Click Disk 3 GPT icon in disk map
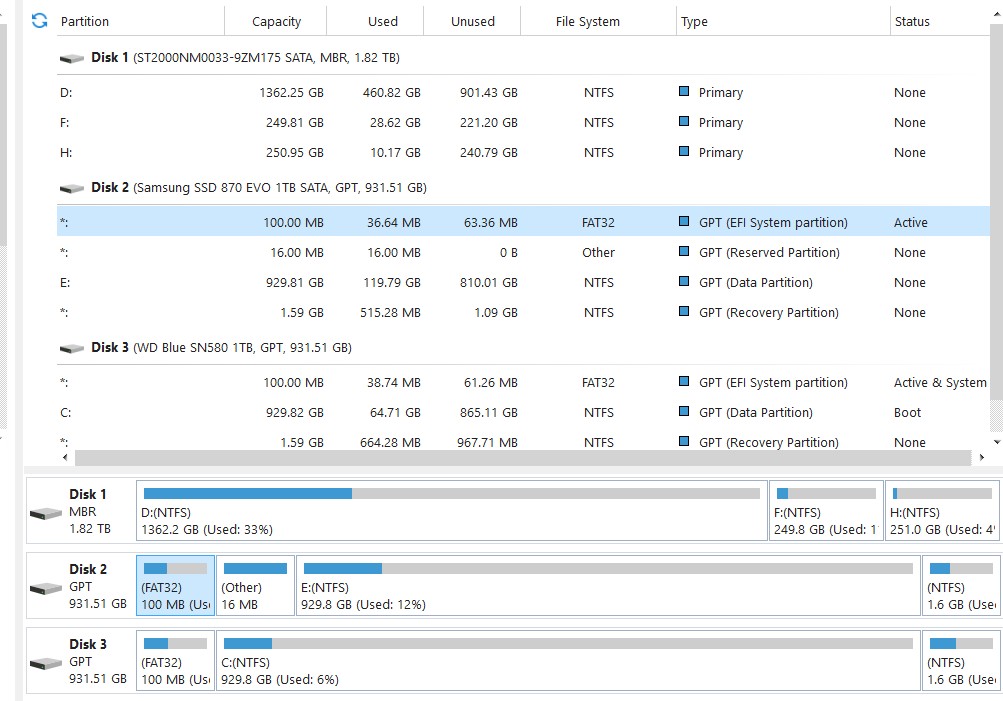The image size is (1003, 701). [x=45, y=663]
